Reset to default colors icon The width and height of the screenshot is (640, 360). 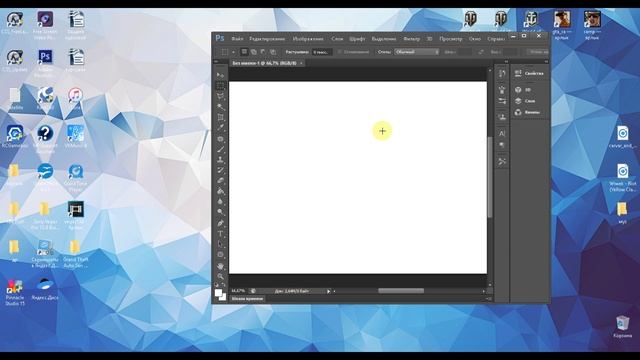click(217, 284)
